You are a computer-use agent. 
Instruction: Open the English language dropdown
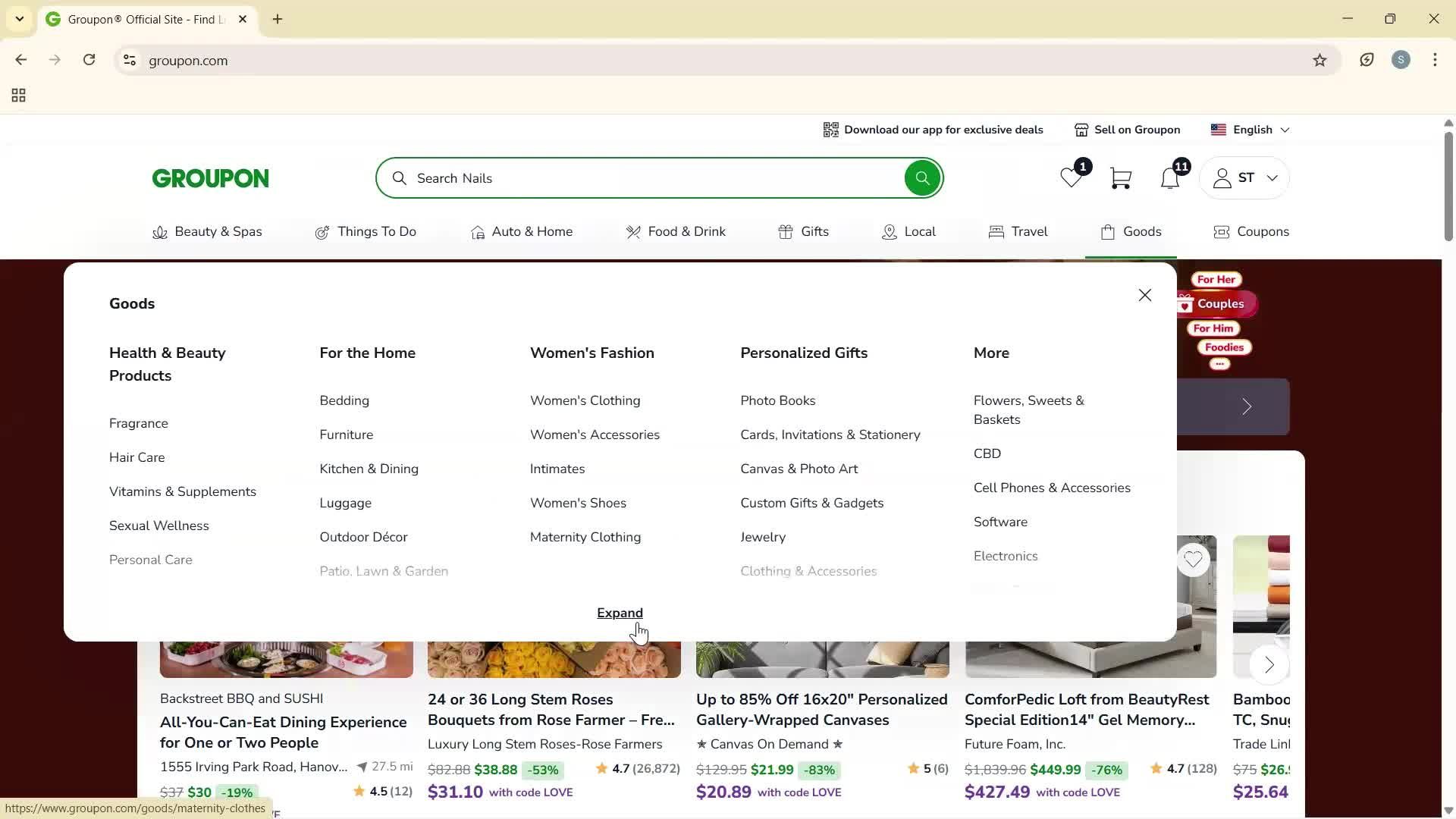[1250, 129]
